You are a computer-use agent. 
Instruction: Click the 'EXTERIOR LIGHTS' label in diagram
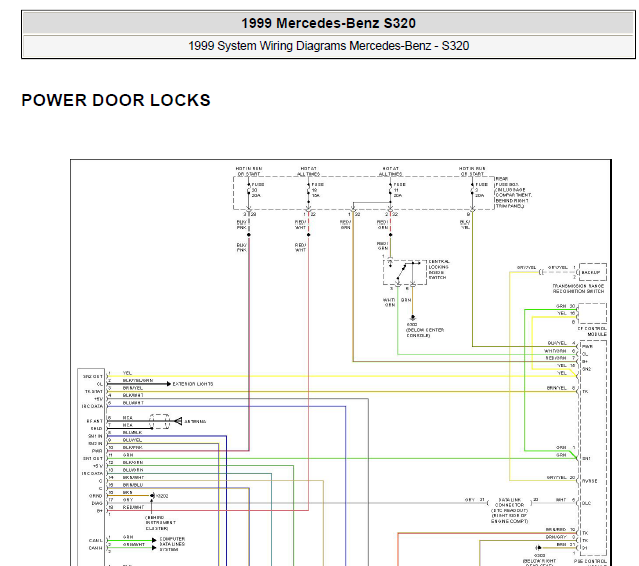tap(193, 384)
